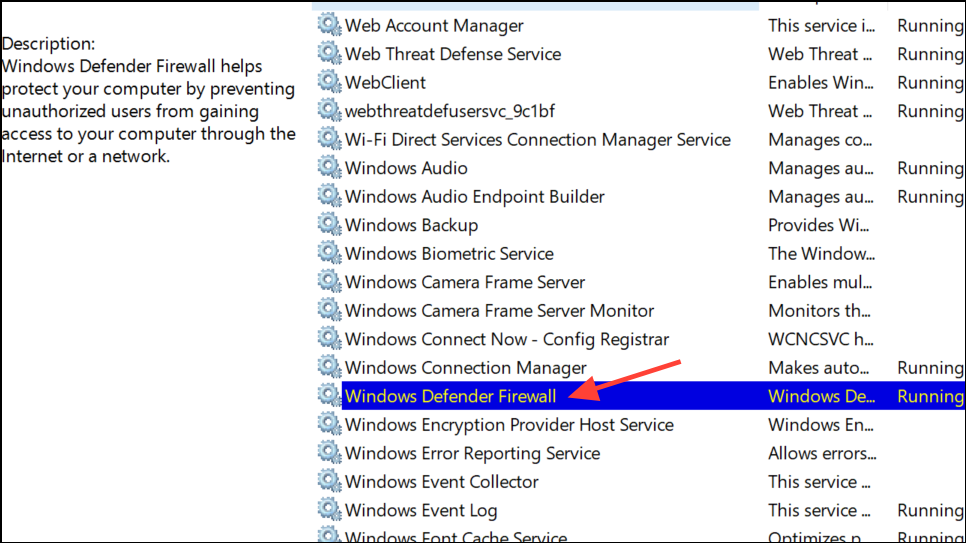
Task: Click the 'Provides Wi...' description cell
Action: [x=819, y=225]
